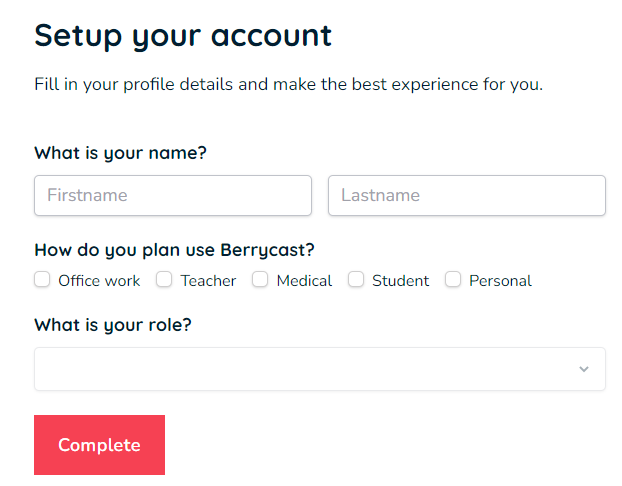
Task: Toggle the Student checkbox
Action: pyautogui.click(x=356, y=280)
